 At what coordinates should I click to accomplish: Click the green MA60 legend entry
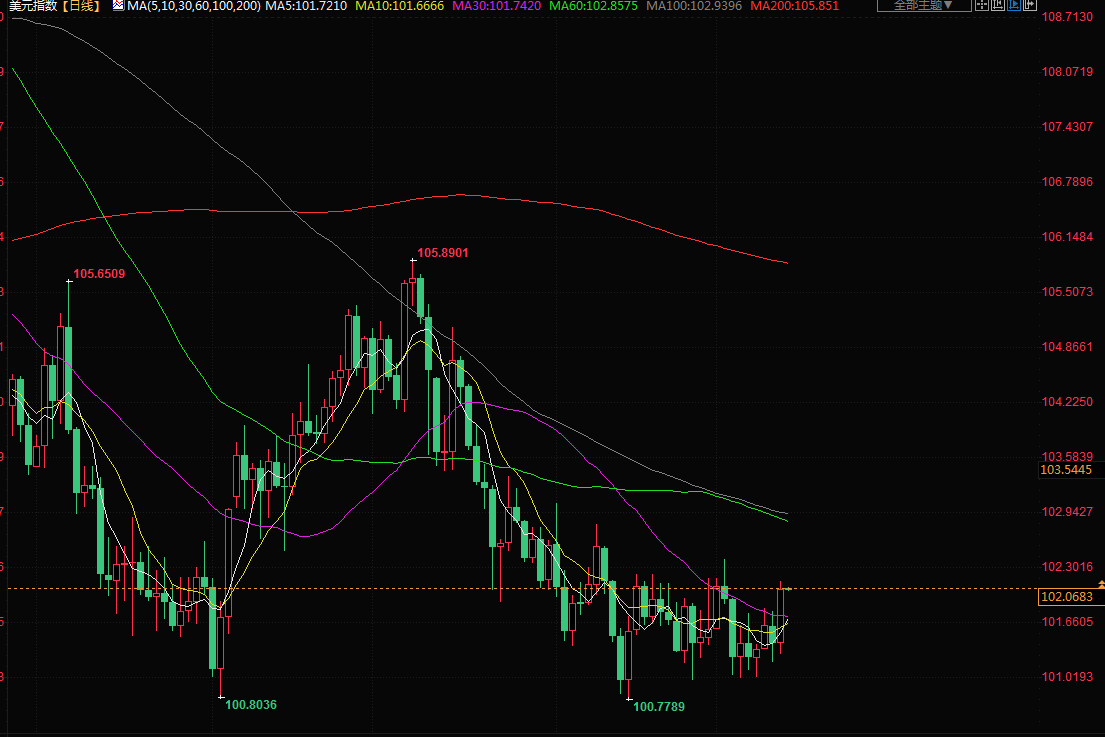coord(592,6)
